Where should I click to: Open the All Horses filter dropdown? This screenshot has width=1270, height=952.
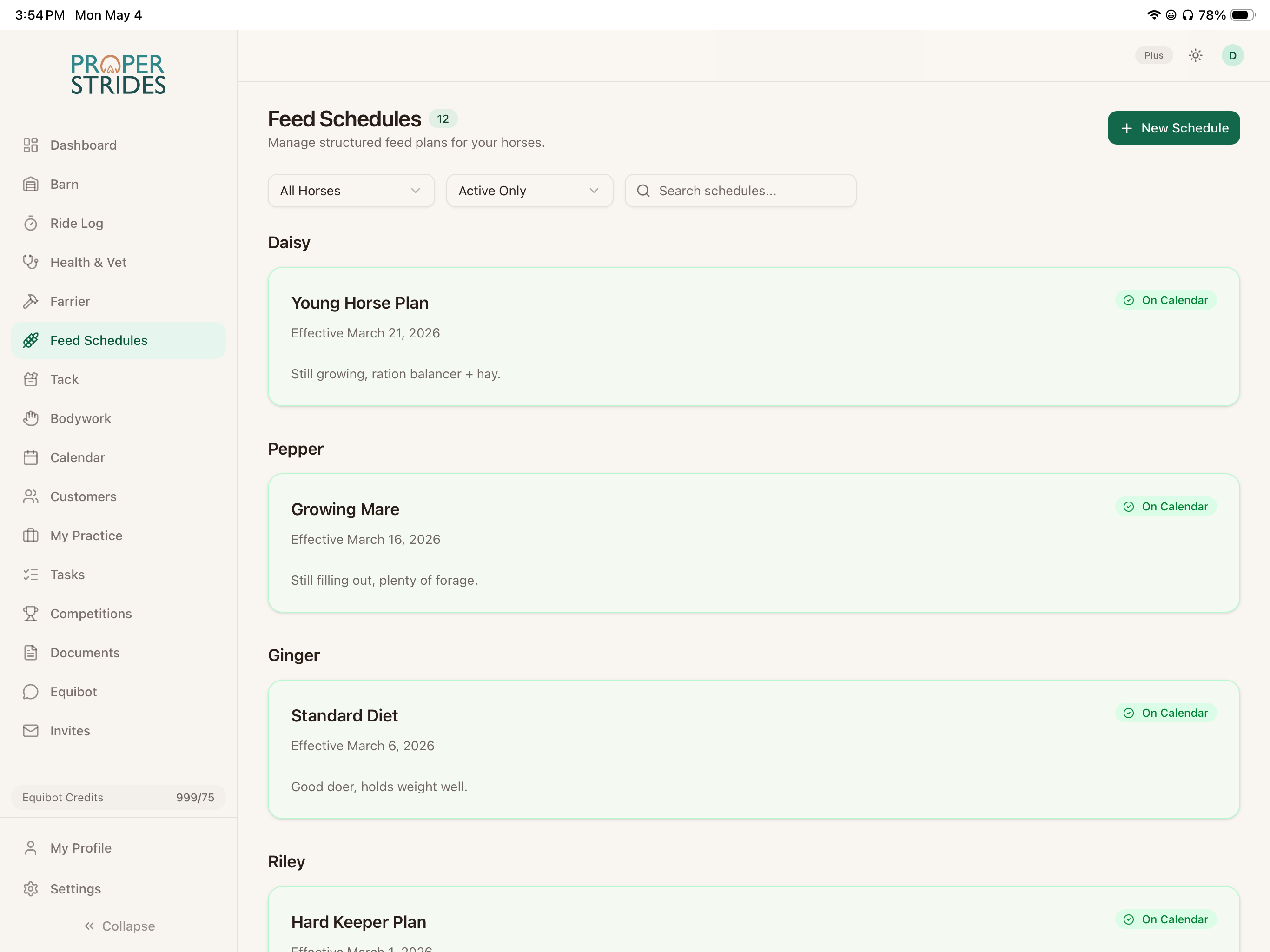tap(351, 191)
